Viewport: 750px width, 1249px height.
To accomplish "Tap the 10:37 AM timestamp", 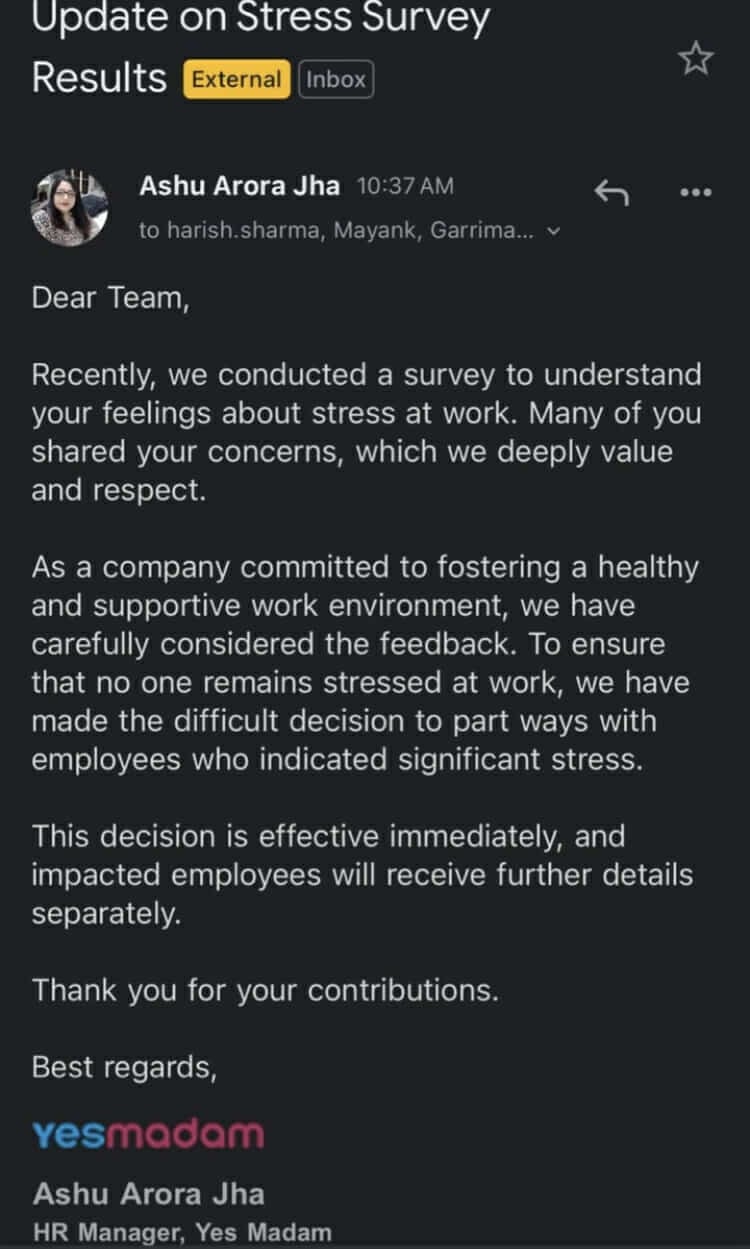I will click(x=404, y=186).
